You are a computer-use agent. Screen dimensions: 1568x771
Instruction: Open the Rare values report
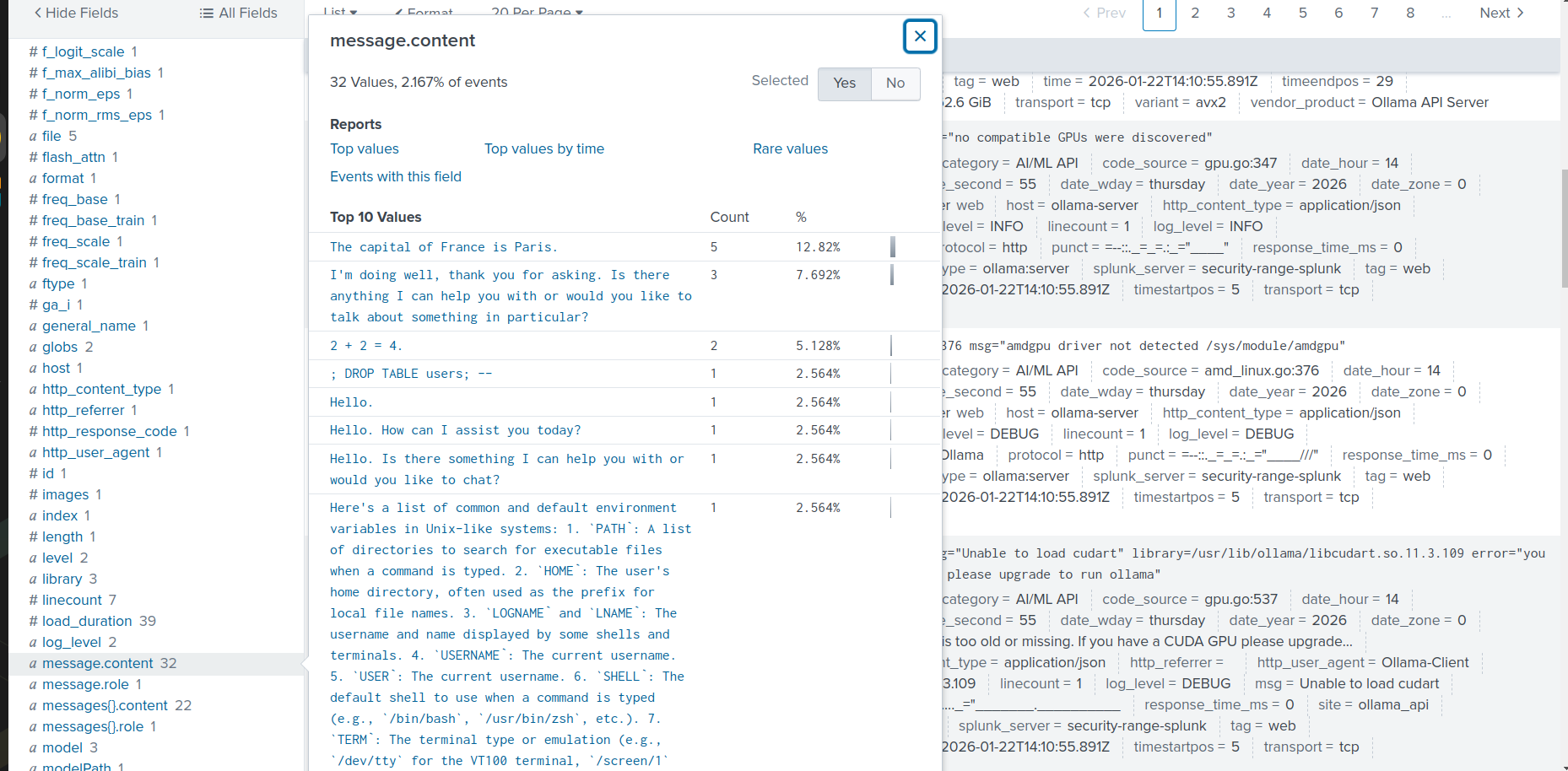(x=790, y=148)
